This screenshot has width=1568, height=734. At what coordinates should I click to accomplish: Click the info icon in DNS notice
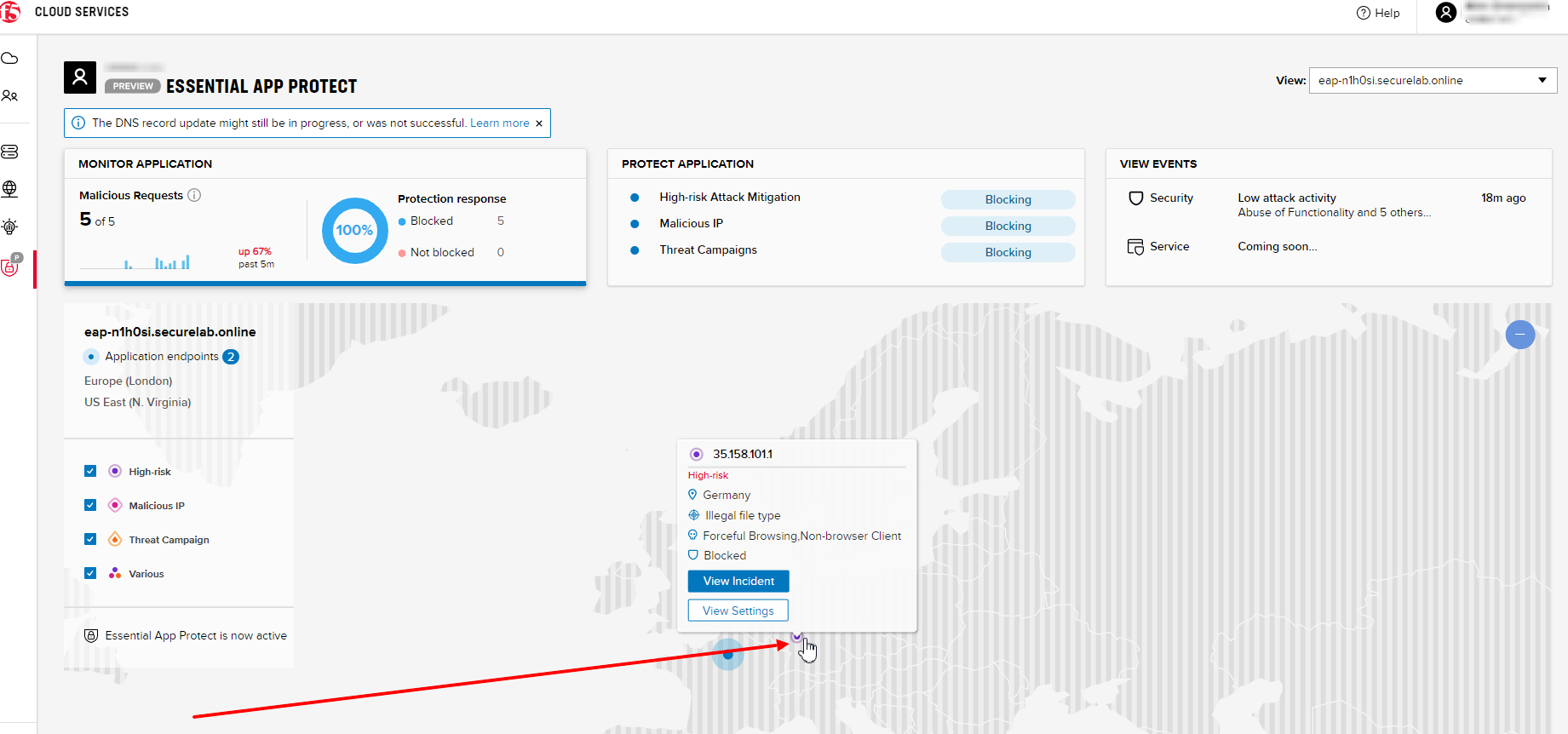pos(78,123)
